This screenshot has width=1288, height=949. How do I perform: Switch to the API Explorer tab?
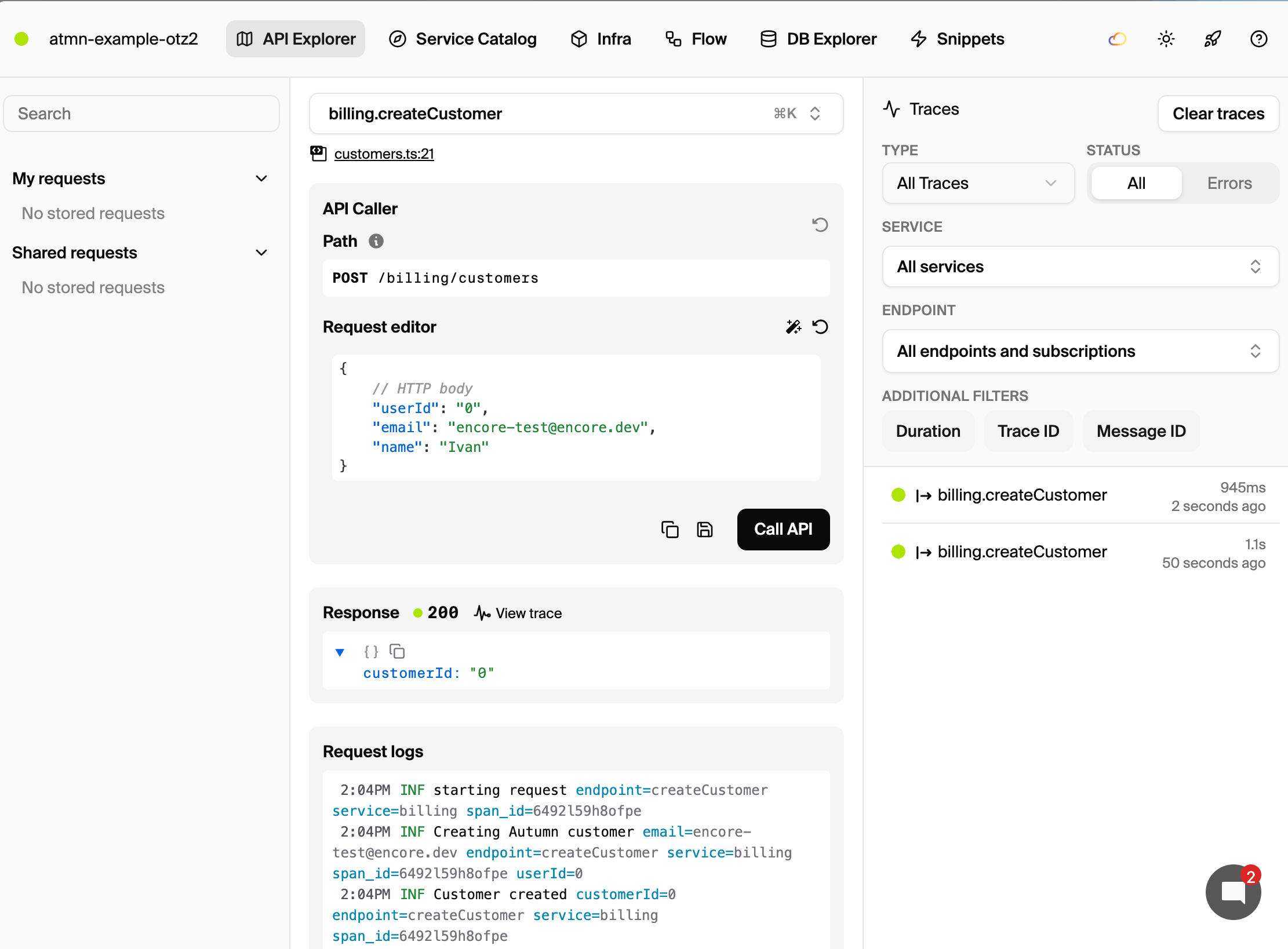pyautogui.click(x=295, y=39)
